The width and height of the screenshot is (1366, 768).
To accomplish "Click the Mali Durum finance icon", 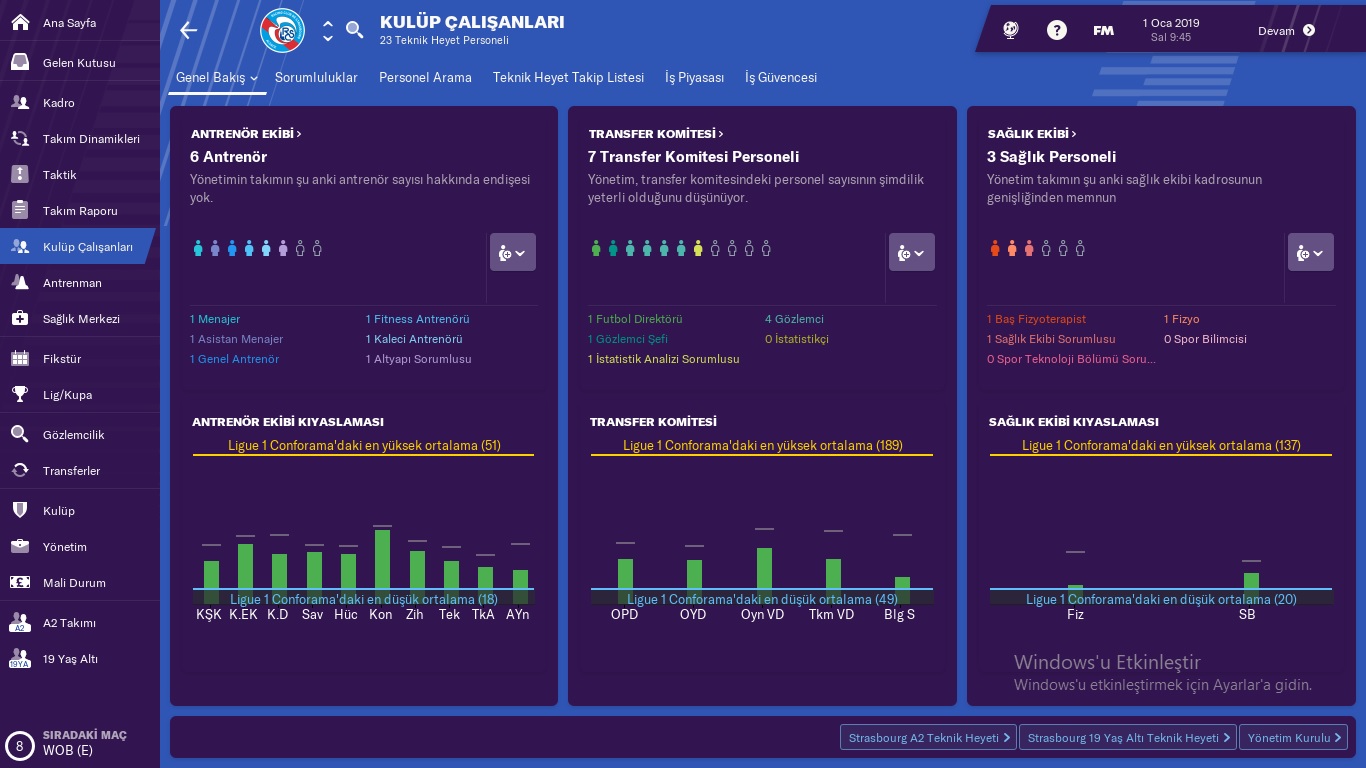I will click(x=19, y=582).
